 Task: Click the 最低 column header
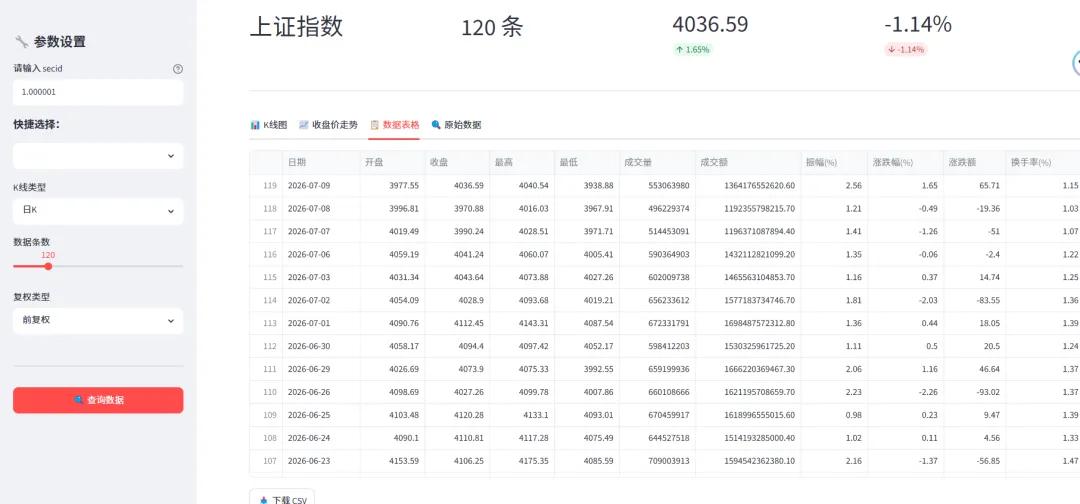[x=587, y=163]
